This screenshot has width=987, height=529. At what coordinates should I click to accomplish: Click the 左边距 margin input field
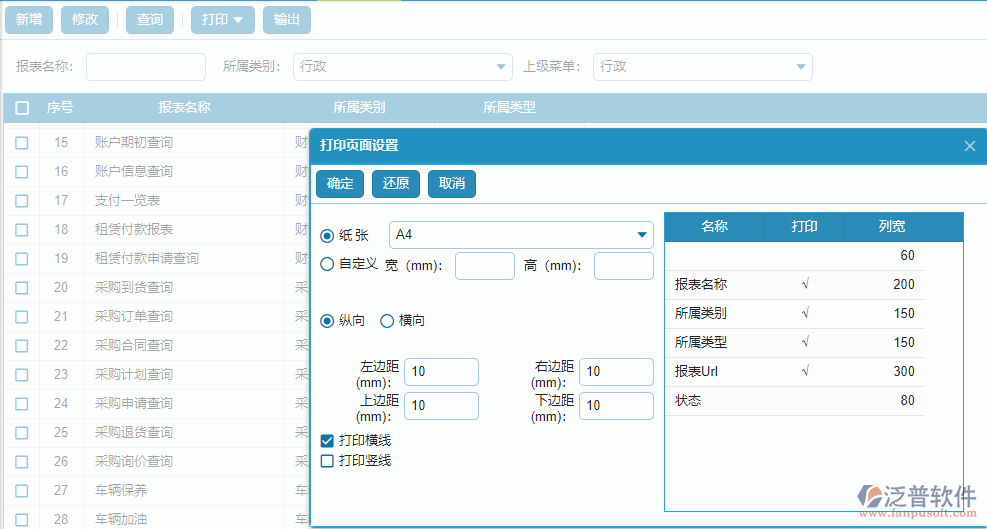(x=441, y=372)
